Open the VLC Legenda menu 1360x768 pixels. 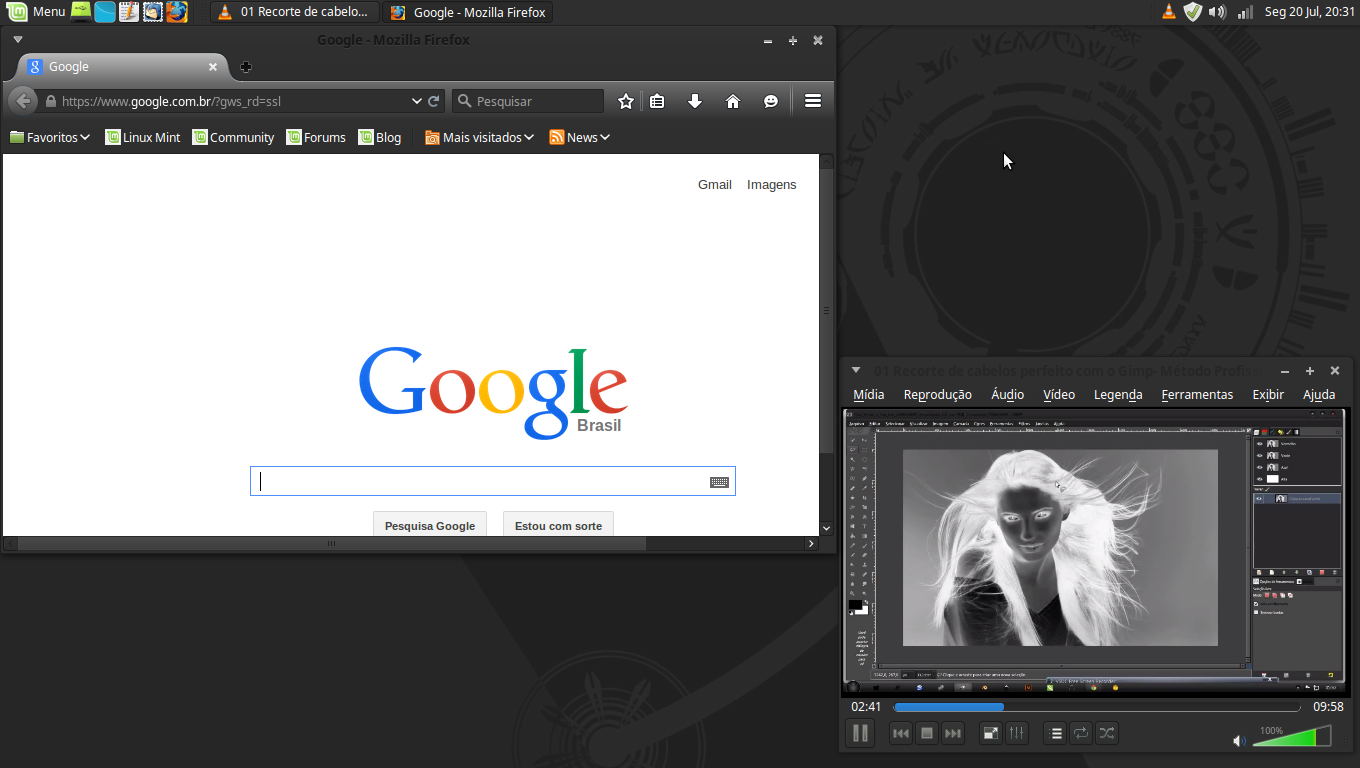click(x=1118, y=394)
